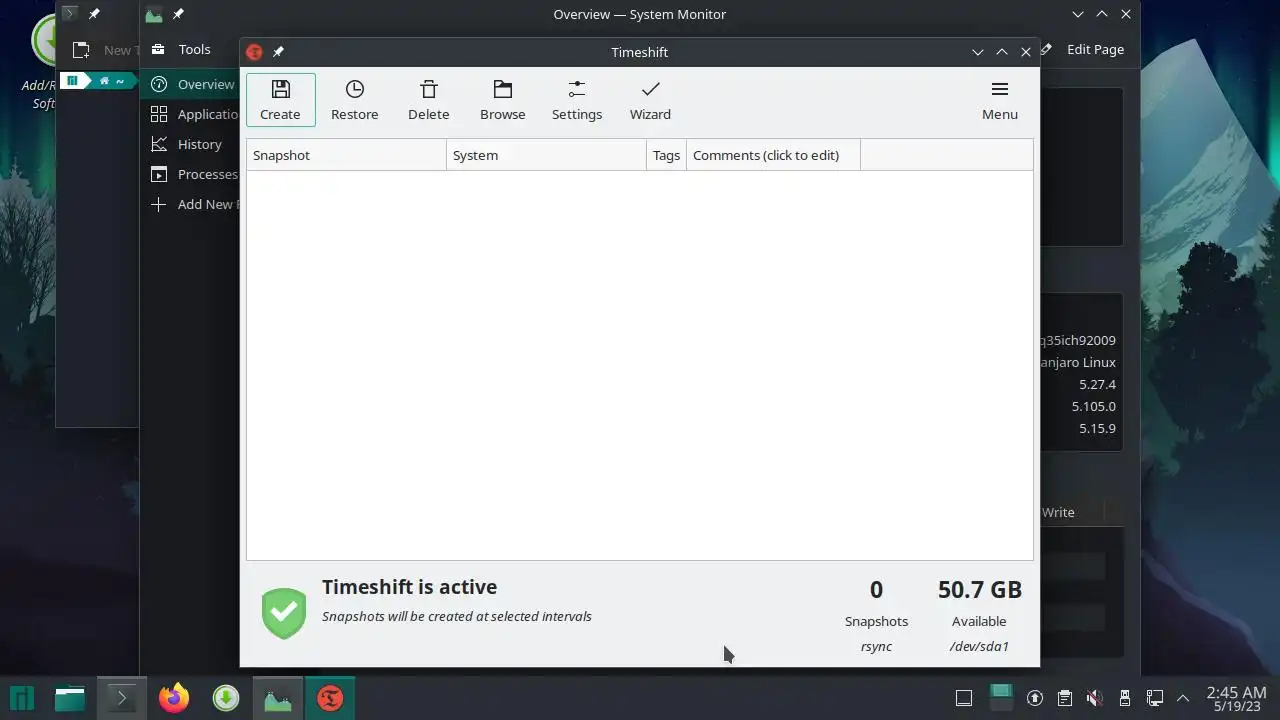Click the 5.15.9 version value

(1097, 428)
